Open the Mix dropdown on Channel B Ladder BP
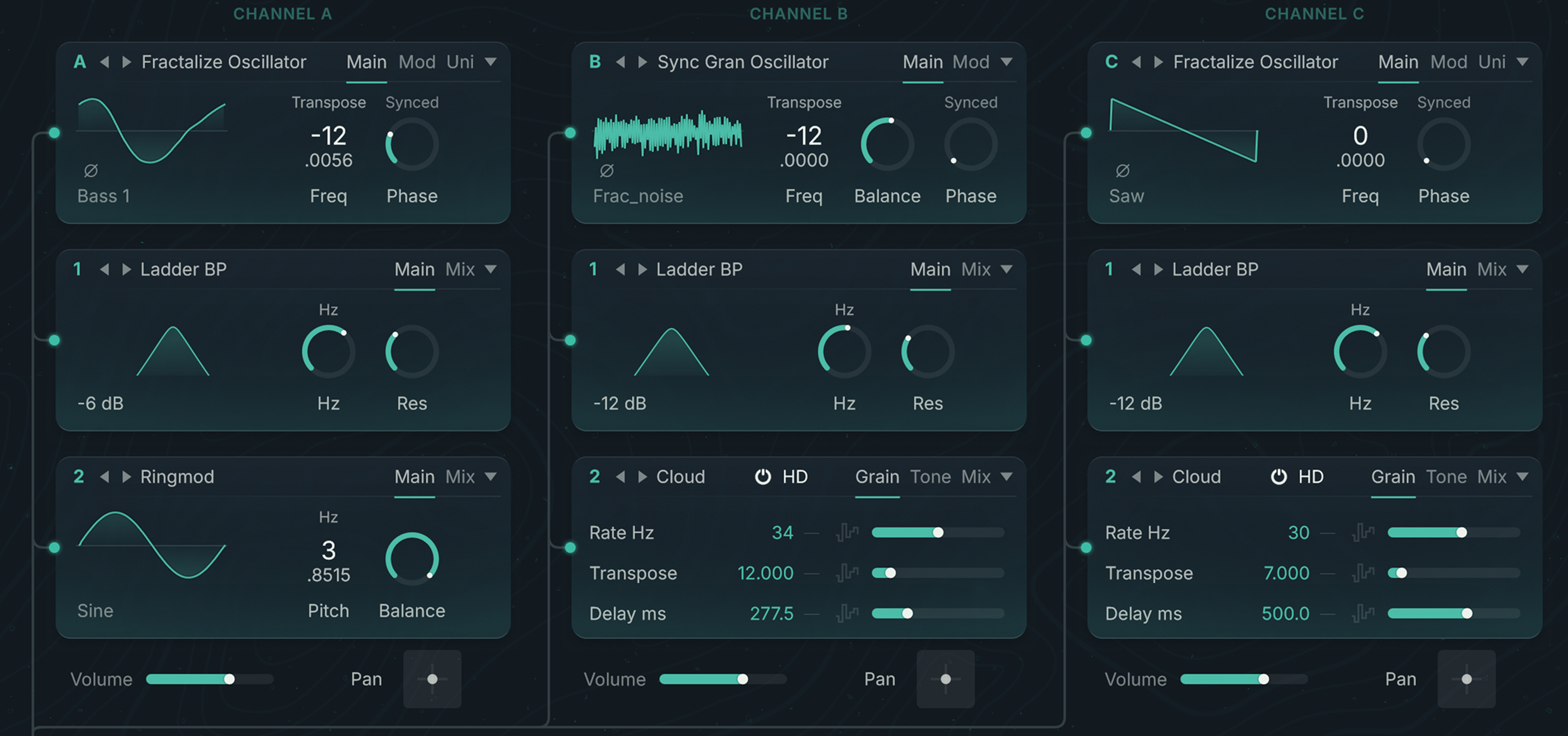The image size is (1568, 736). [x=1007, y=269]
